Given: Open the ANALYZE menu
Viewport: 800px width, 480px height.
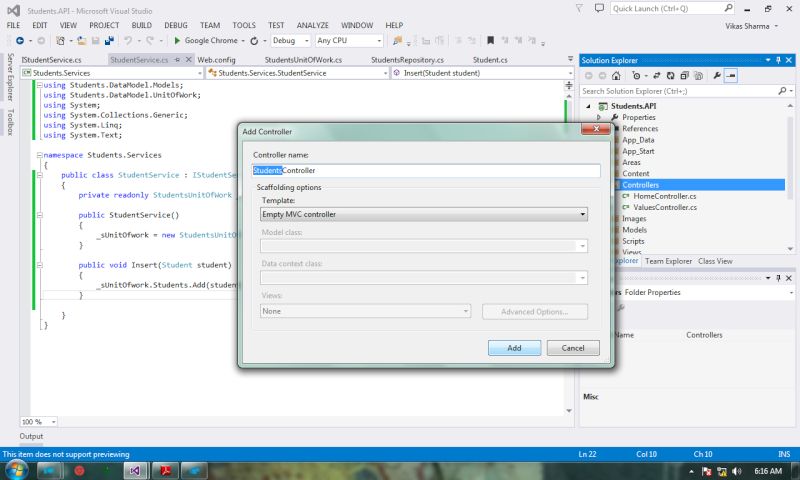Looking at the screenshot, I should pos(313,25).
